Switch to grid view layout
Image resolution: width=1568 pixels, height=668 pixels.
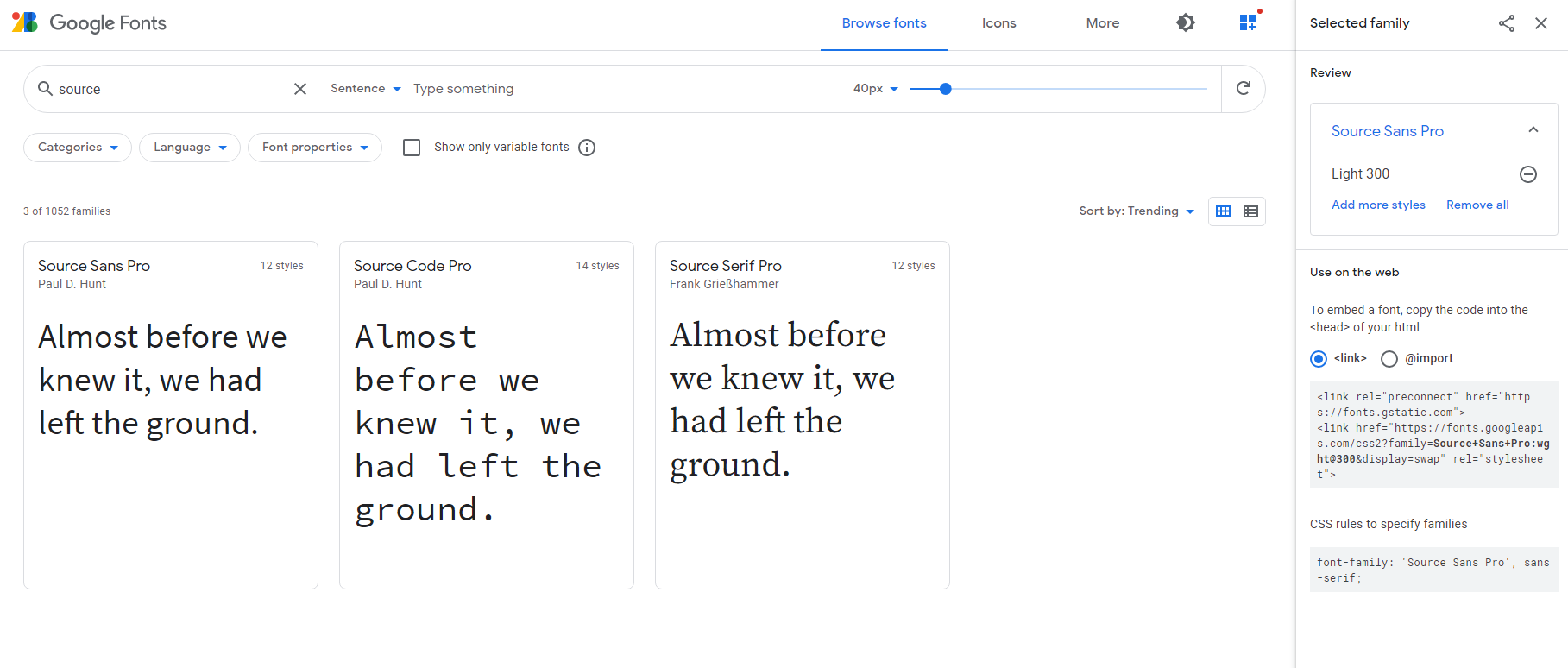click(1223, 211)
